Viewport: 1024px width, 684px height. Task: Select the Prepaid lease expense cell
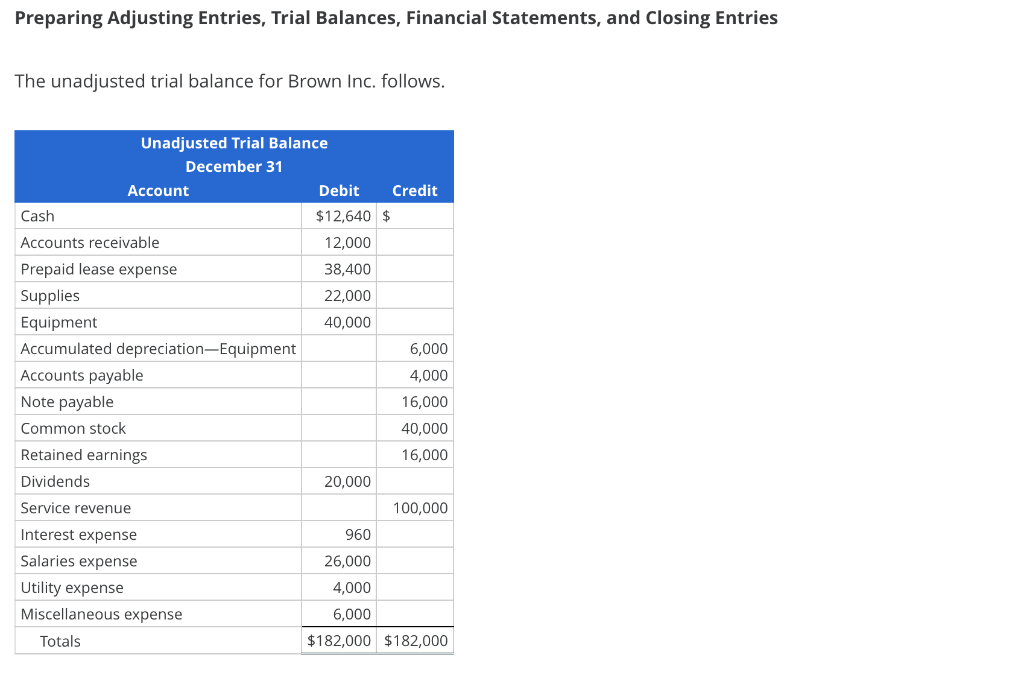point(98,269)
